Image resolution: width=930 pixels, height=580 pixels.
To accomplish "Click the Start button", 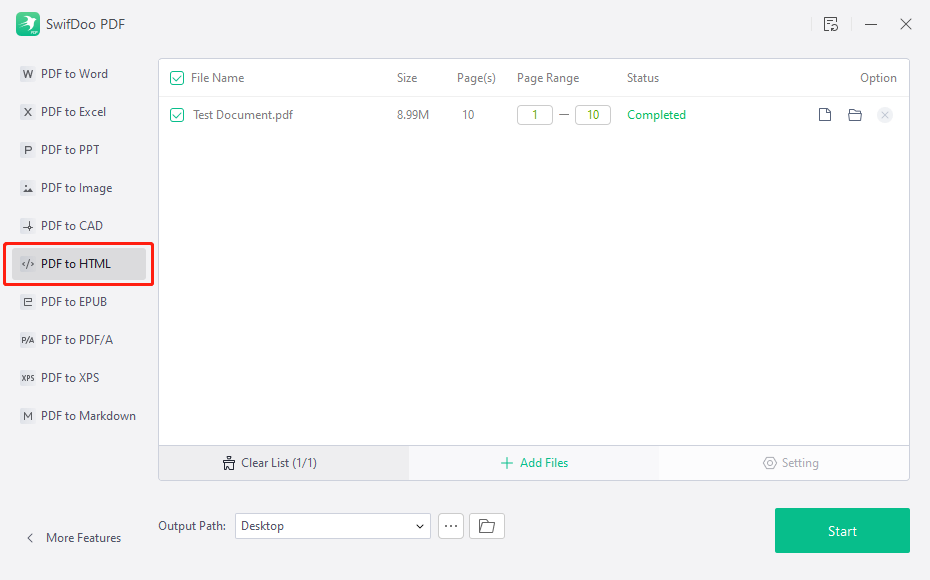I will pyautogui.click(x=842, y=531).
